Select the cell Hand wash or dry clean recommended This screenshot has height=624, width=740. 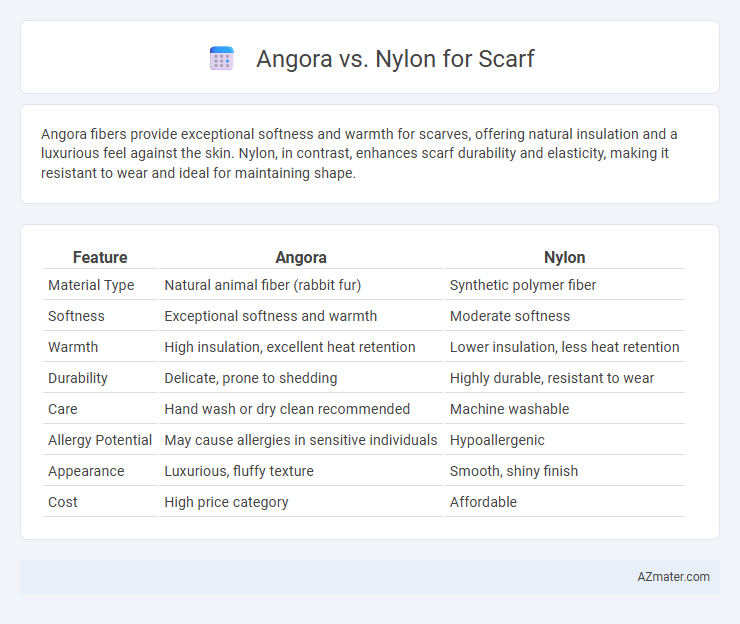click(x=287, y=409)
